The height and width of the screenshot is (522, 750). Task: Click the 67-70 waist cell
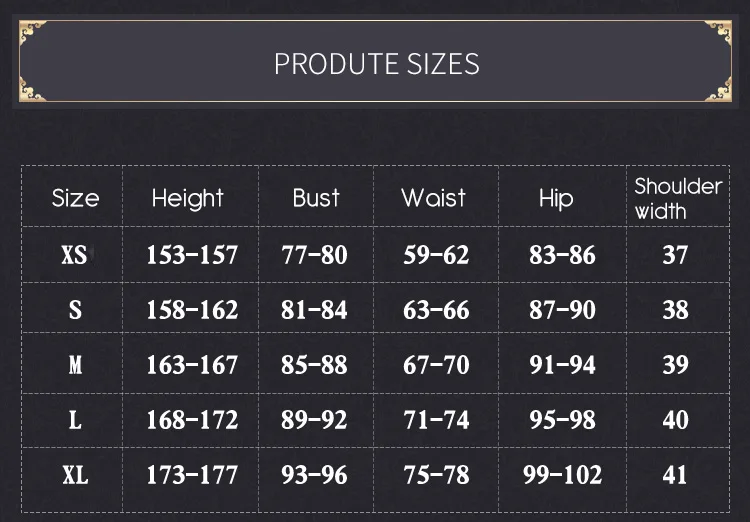point(436,365)
